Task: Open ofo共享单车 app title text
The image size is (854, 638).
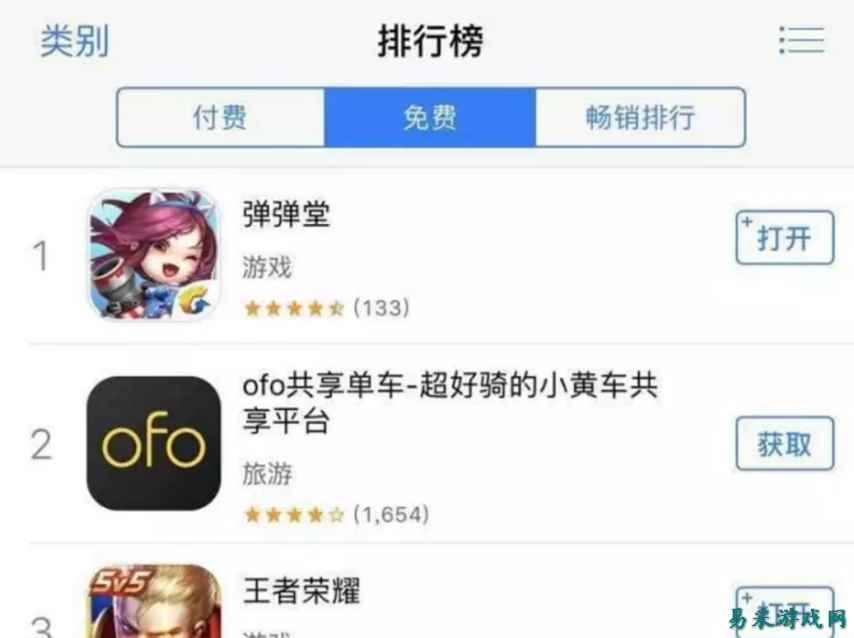Action: tap(450, 403)
